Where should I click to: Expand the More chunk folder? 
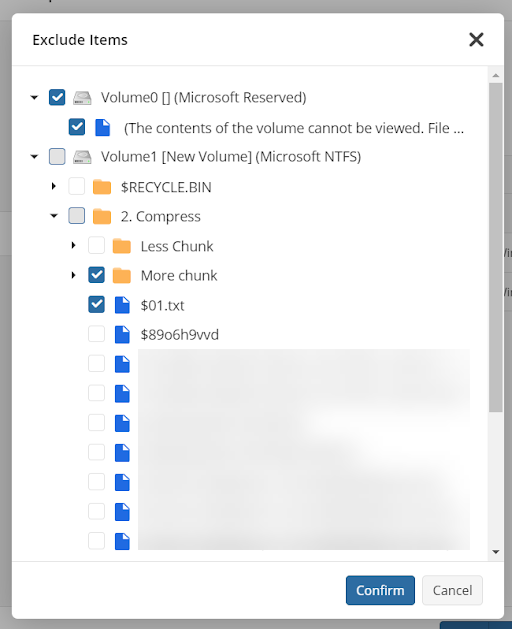coord(73,275)
